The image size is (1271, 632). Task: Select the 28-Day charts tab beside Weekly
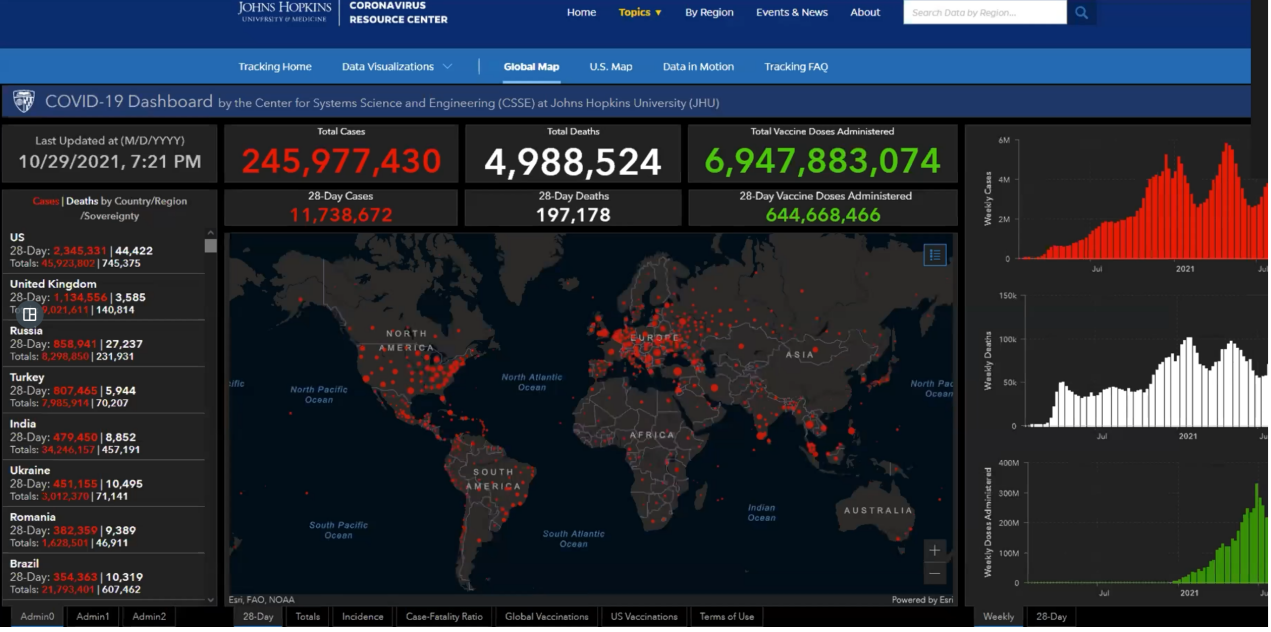tap(1051, 617)
